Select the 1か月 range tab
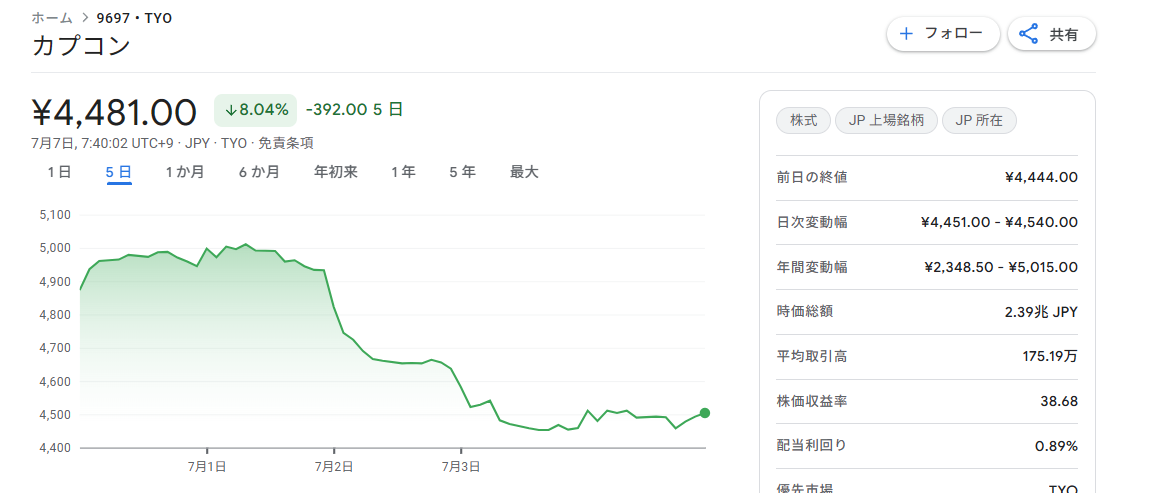The image size is (1164, 493). 185,172
